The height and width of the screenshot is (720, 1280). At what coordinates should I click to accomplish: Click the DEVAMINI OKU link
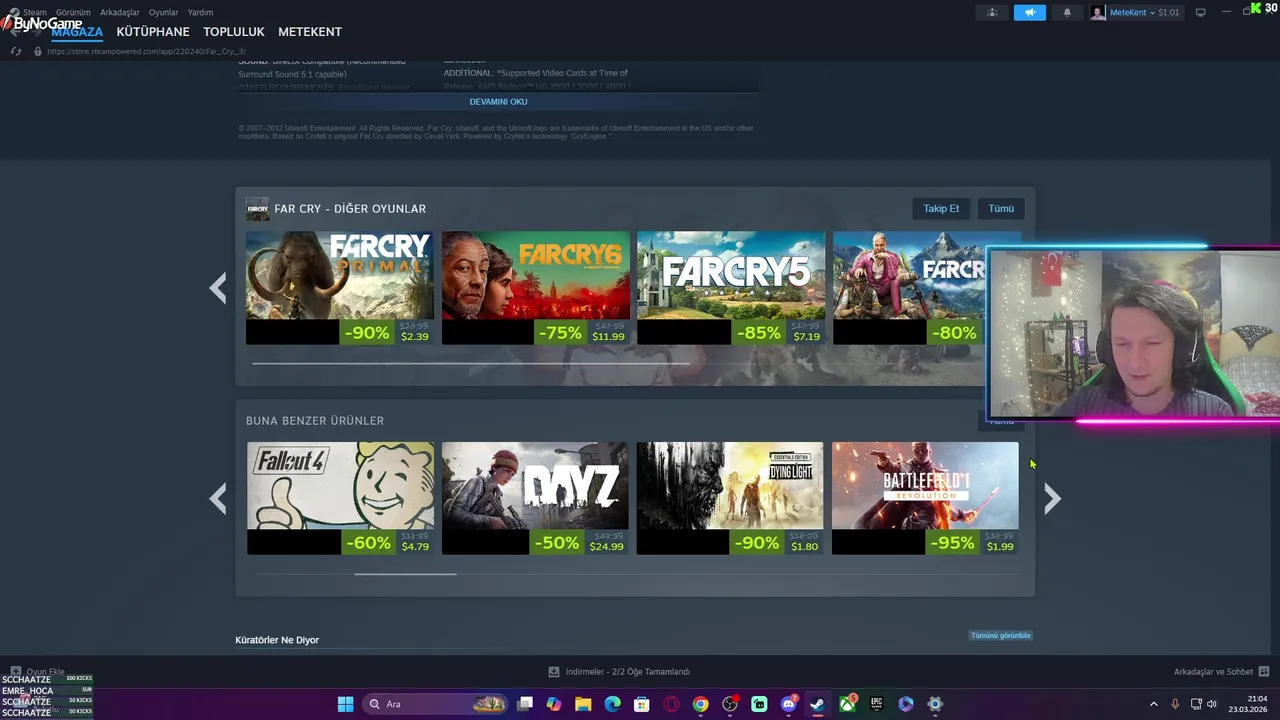(x=498, y=102)
